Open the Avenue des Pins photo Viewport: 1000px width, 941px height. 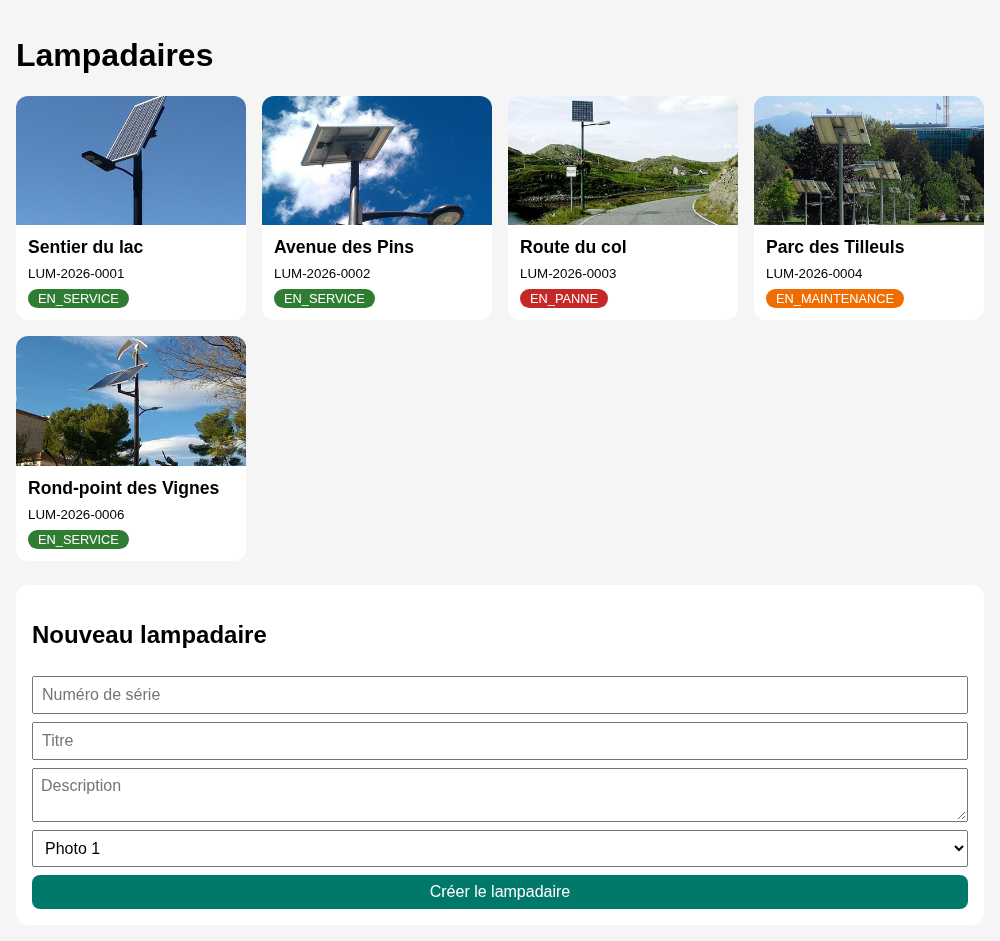point(377,160)
